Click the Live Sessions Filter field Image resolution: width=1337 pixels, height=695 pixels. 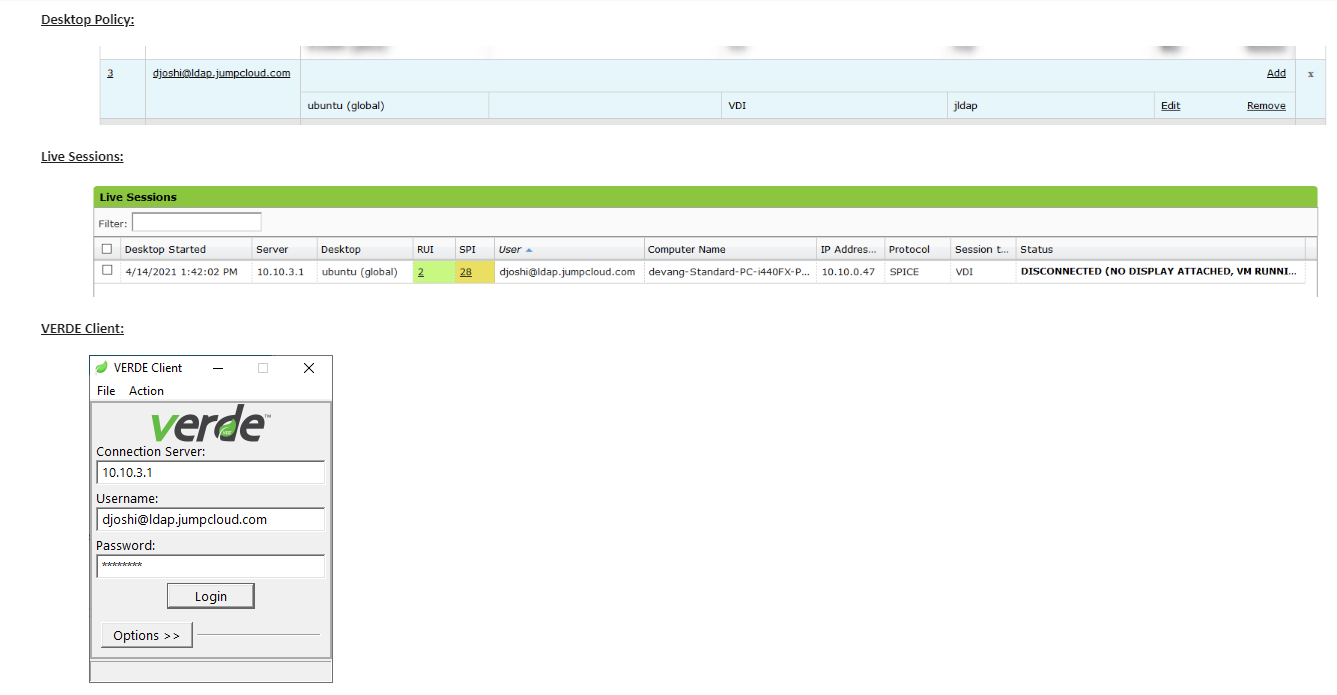[x=197, y=222]
